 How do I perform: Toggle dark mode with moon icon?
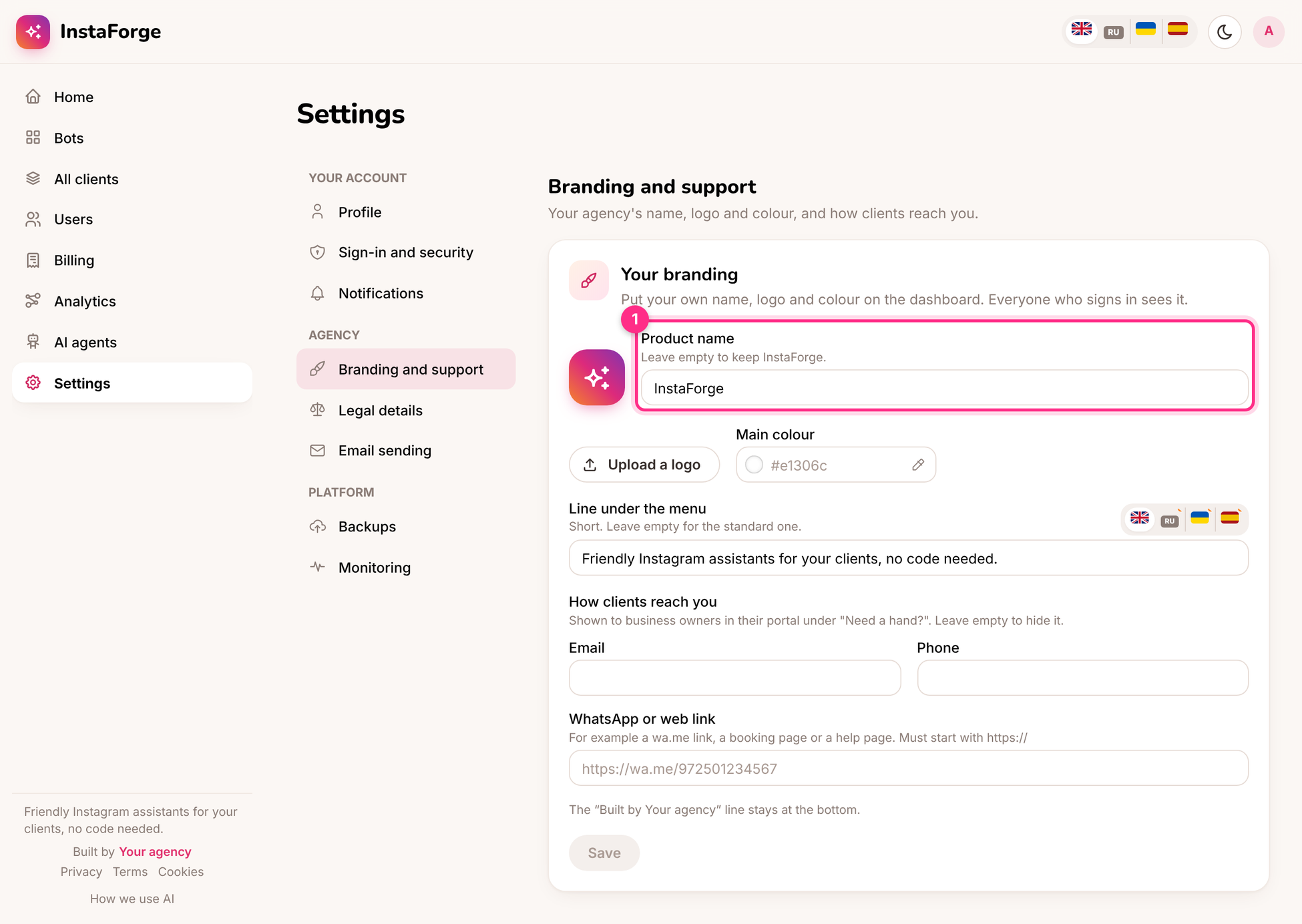(1225, 31)
